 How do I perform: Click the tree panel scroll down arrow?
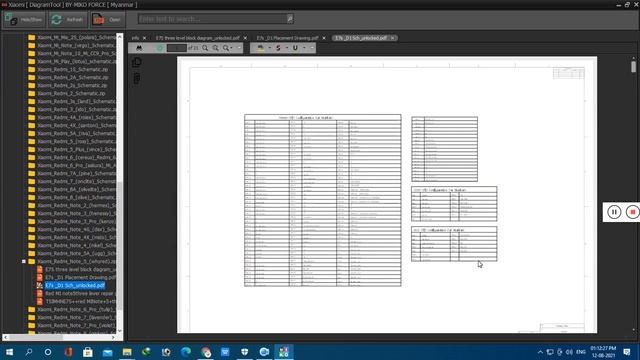(120, 331)
